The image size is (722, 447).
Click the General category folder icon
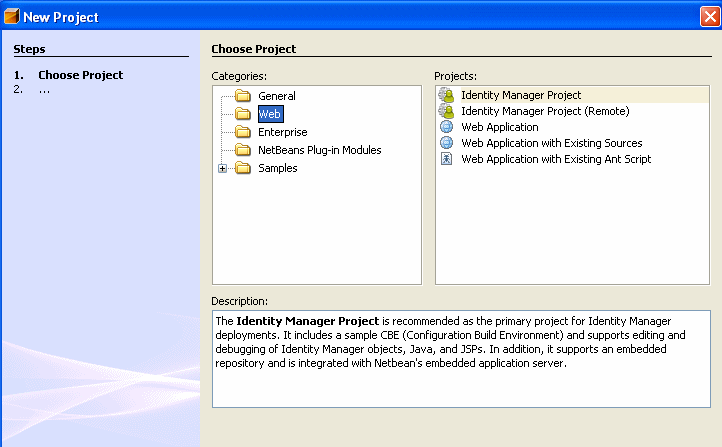243,96
